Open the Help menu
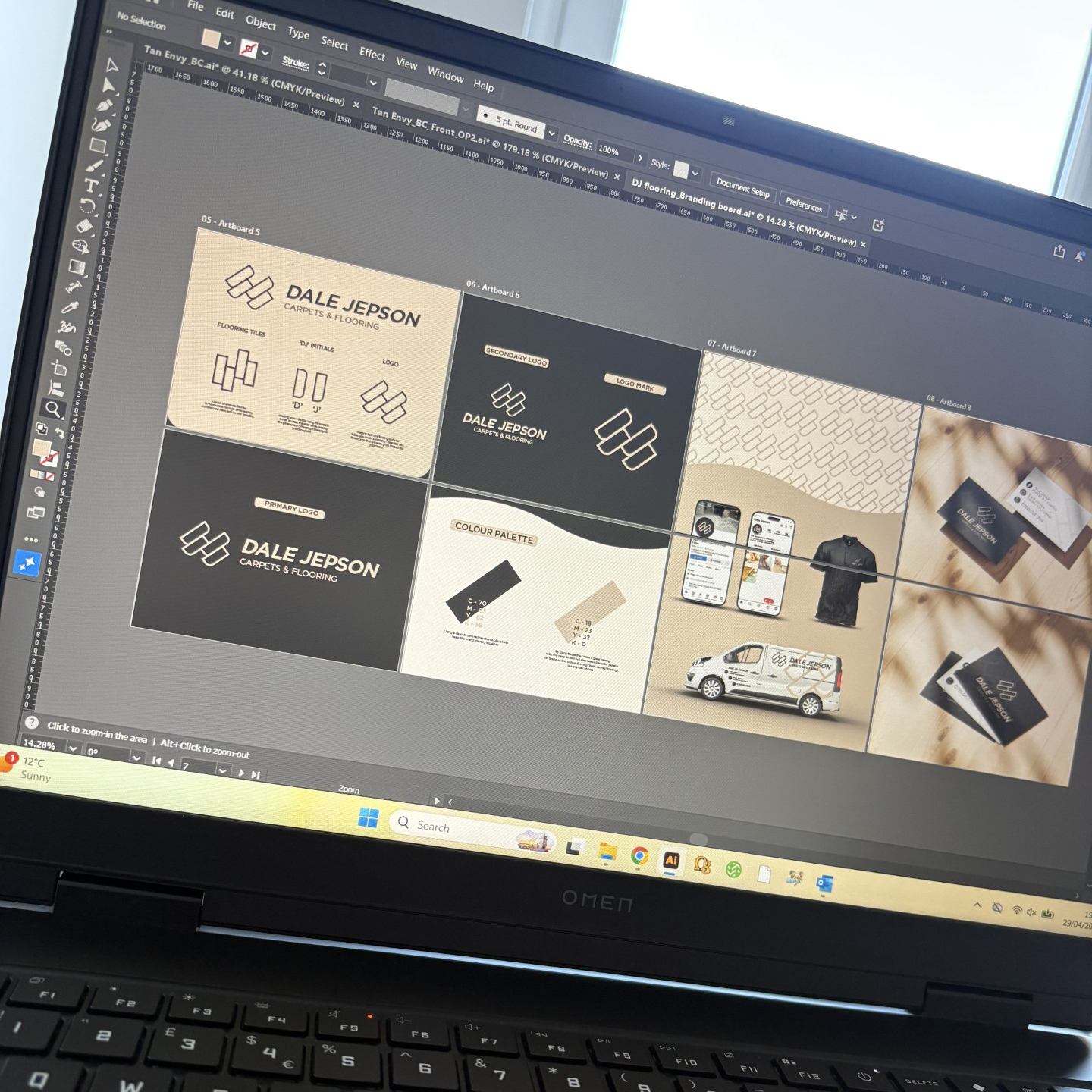This screenshot has width=1092, height=1092. coord(484,85)
